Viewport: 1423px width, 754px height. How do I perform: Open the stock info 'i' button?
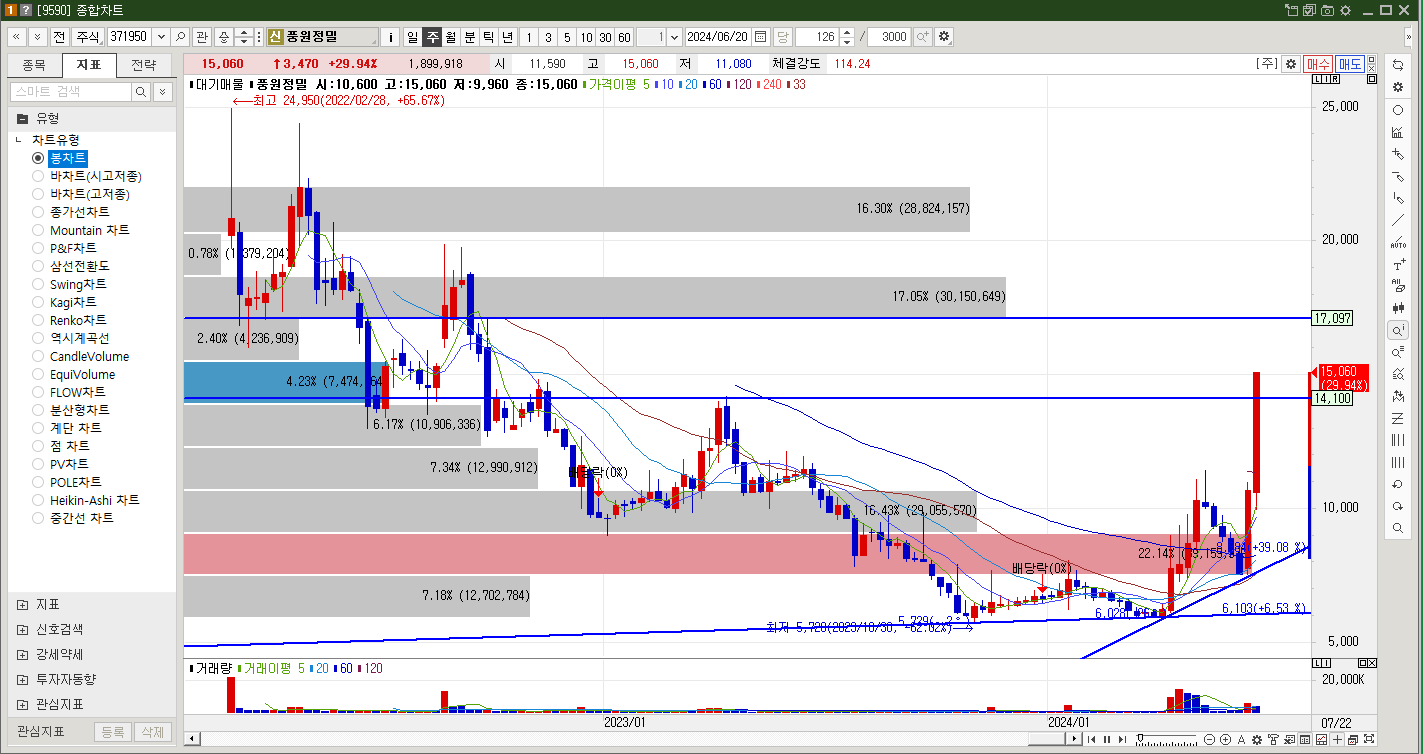click(x=389, y=36)
